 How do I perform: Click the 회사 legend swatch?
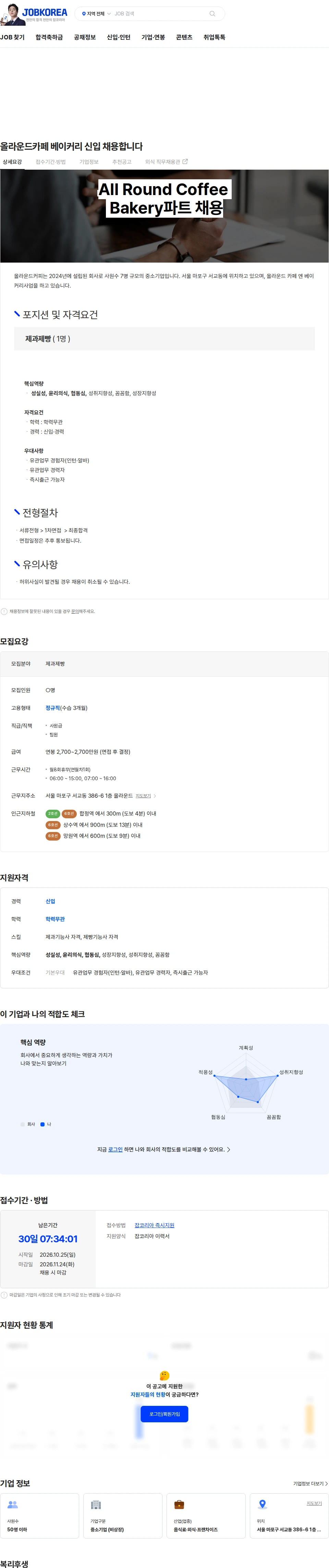pos(23,1124)
